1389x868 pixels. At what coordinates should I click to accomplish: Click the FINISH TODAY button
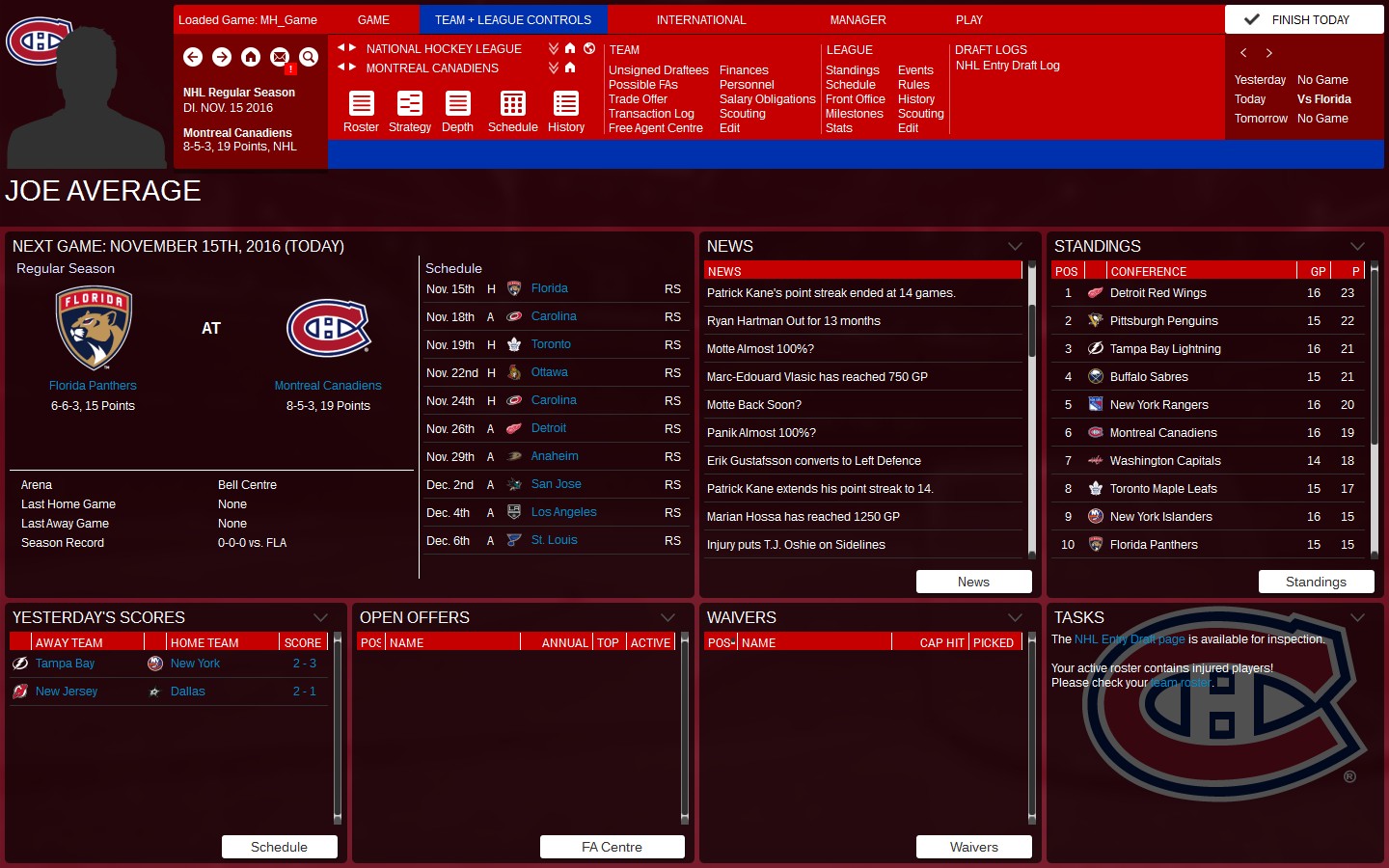pos(1303,18)
